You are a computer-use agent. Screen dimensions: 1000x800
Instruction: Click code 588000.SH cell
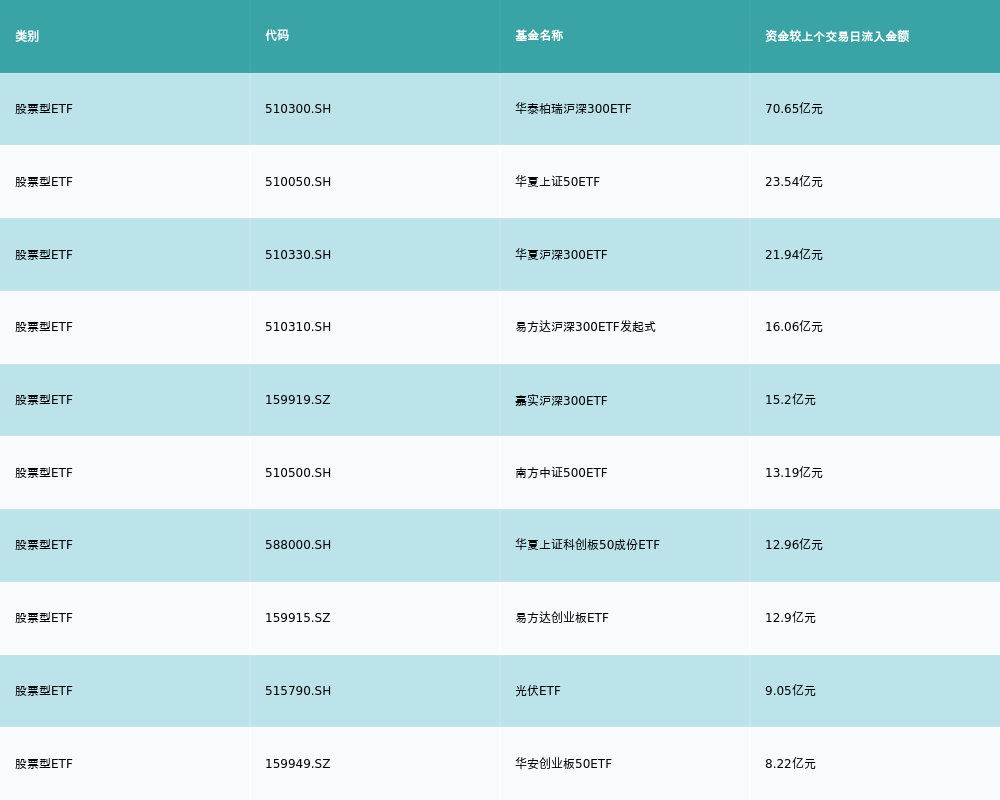click(x=298, y=545)
